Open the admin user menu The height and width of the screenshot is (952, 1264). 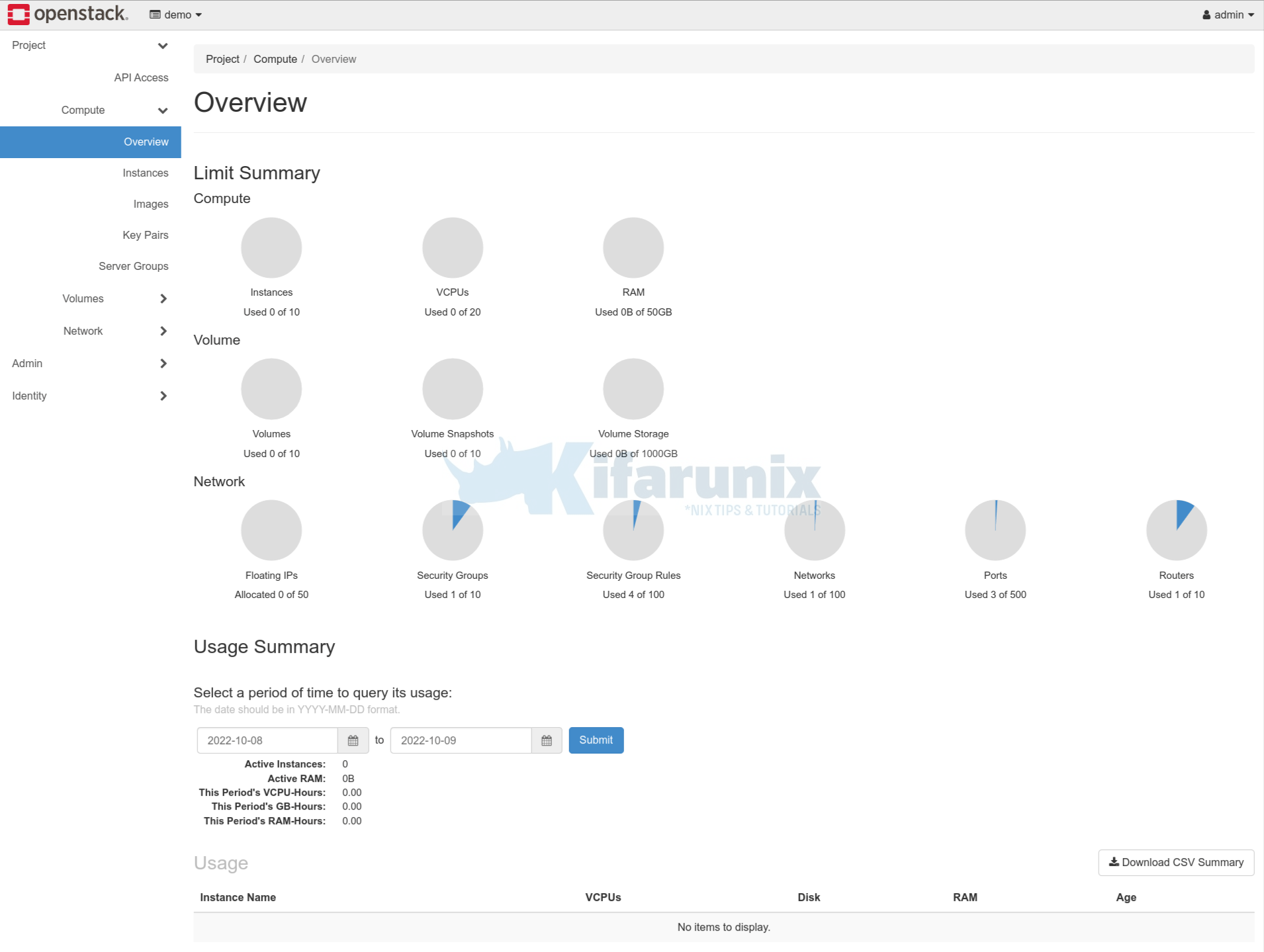point(1228,14)
